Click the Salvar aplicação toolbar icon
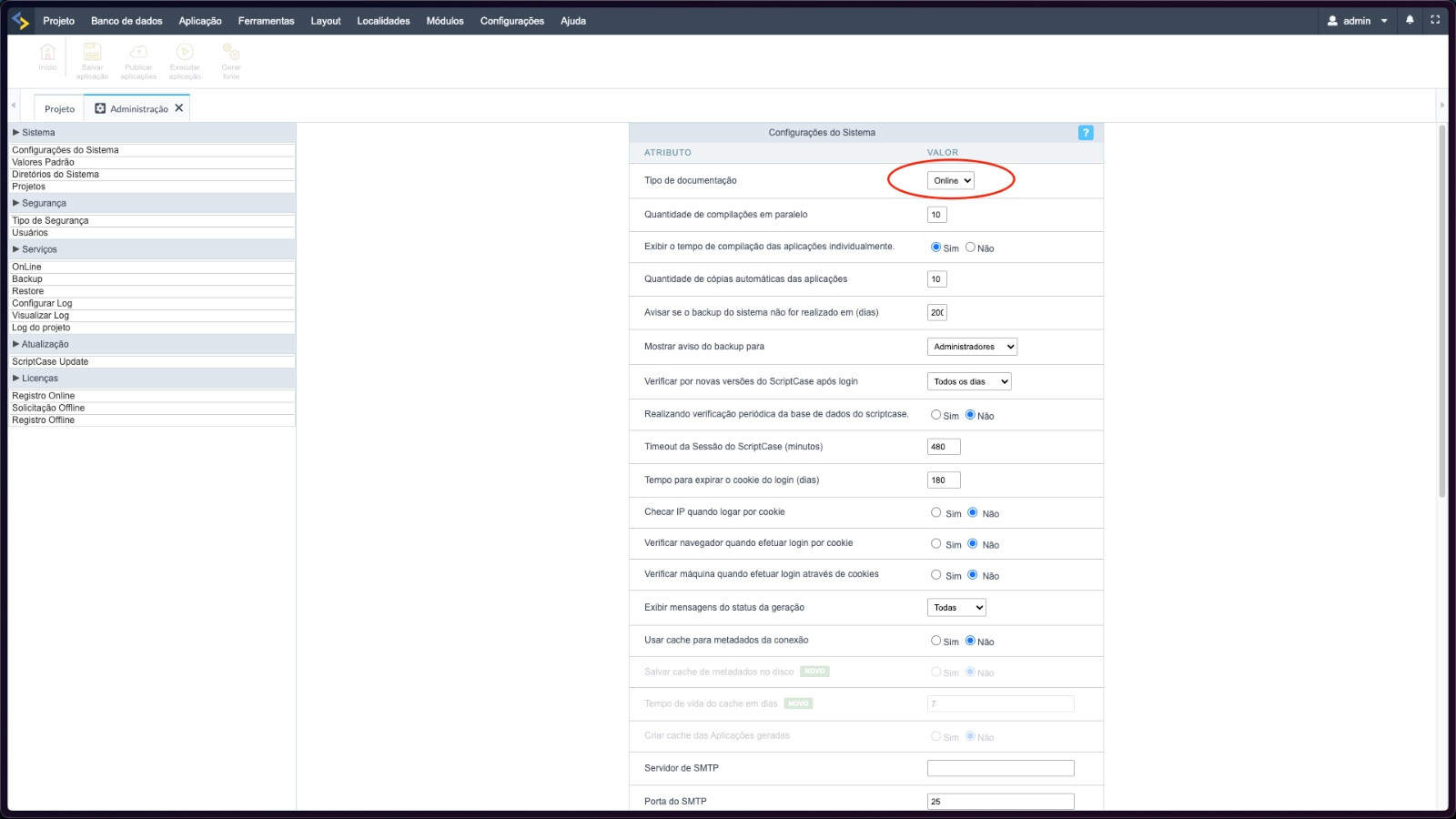The width and height of the screenshot is (1456, 819). [92, 54]
